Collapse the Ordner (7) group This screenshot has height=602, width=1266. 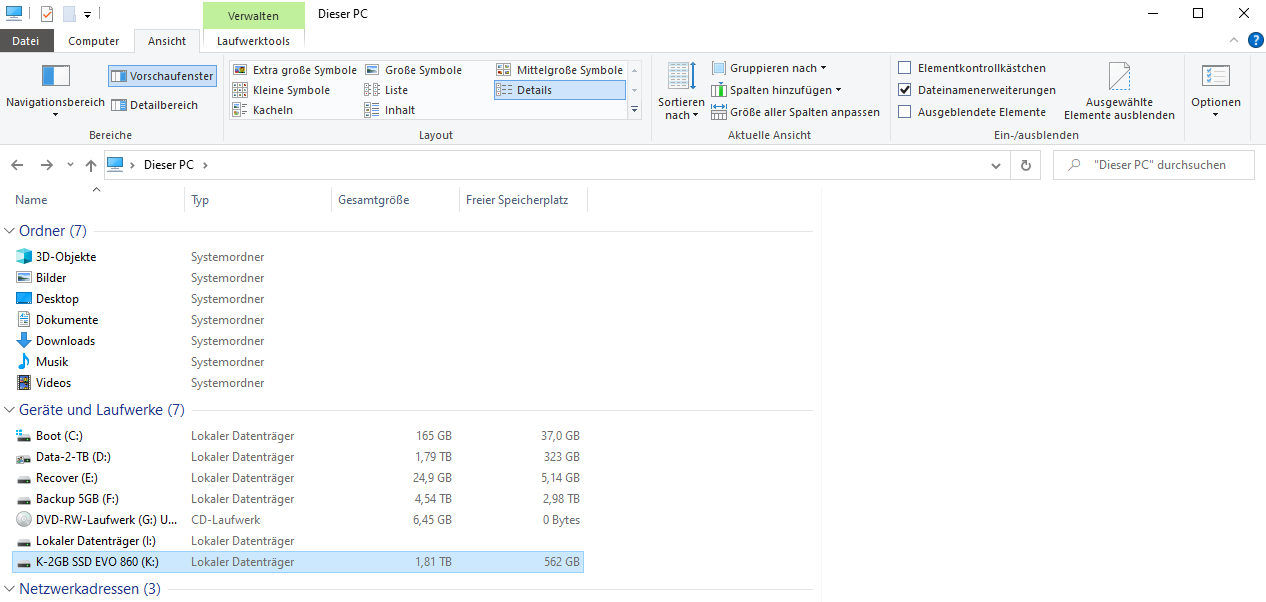click(10, 231)
